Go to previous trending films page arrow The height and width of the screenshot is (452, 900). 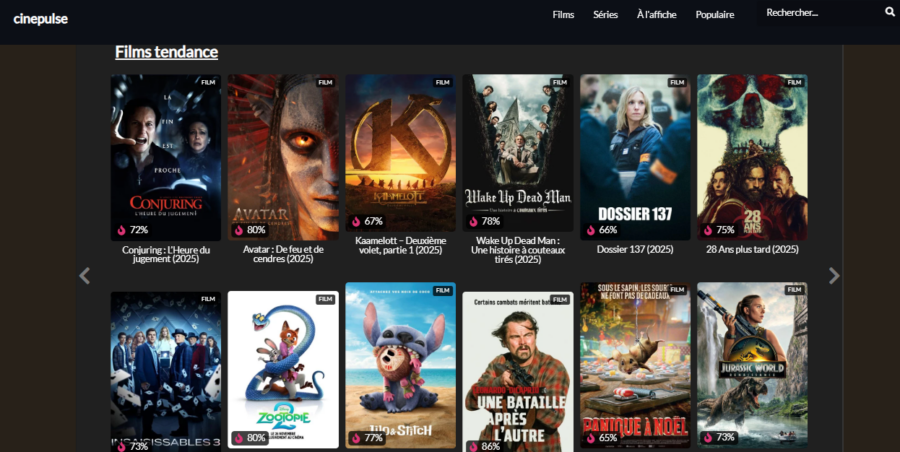coord(84,276)
